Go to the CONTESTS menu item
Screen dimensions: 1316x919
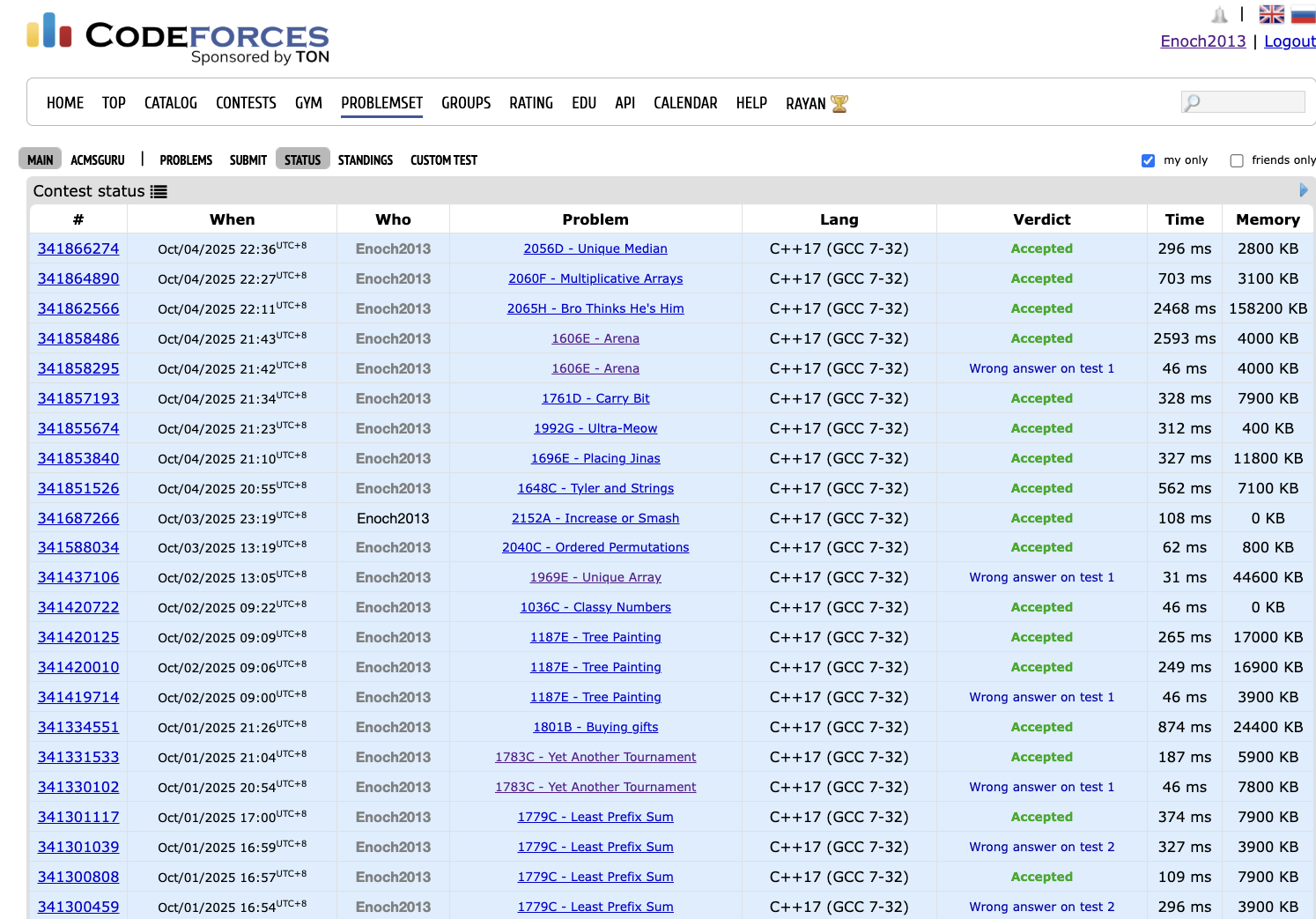(246, 103)
